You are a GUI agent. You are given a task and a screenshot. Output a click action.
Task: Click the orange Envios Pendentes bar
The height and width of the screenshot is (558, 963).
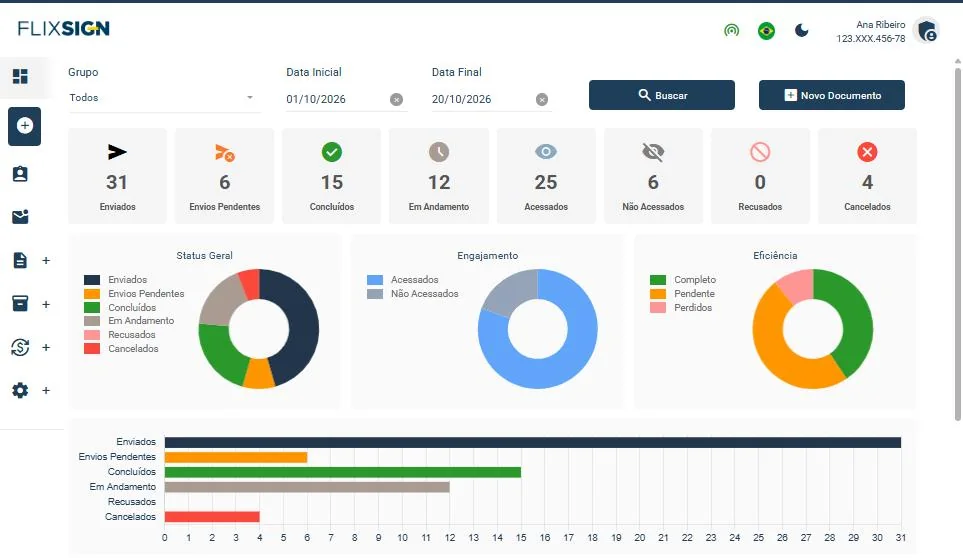[236, 457]
